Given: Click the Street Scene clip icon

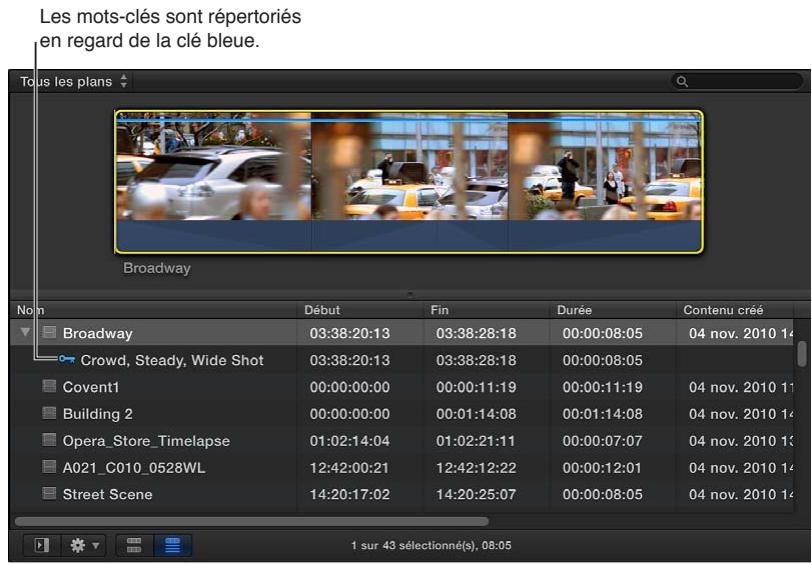Looking at the screenshot, I should tap(49, 494).
